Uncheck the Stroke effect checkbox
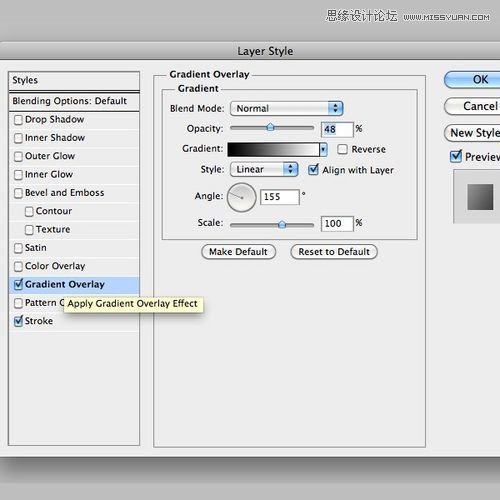 point(18,321)
